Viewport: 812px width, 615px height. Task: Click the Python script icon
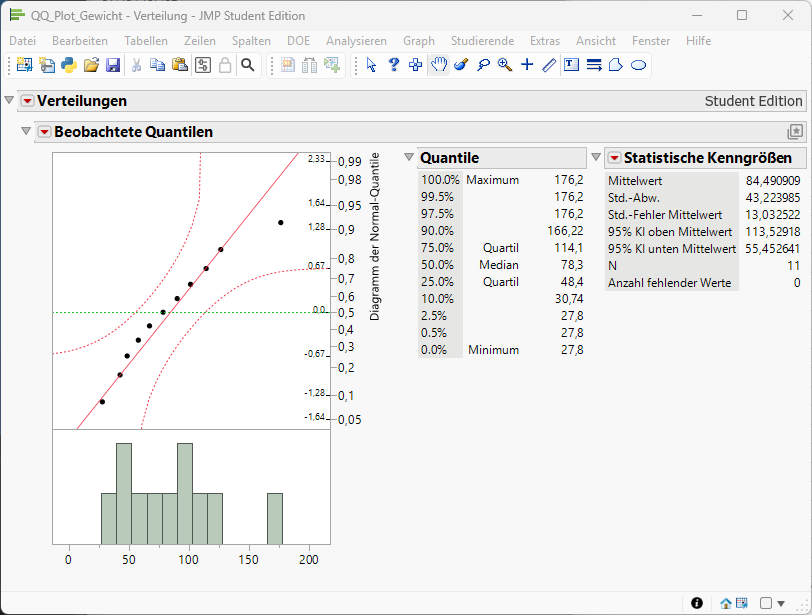pyautogui.click(x=68, y=65)
